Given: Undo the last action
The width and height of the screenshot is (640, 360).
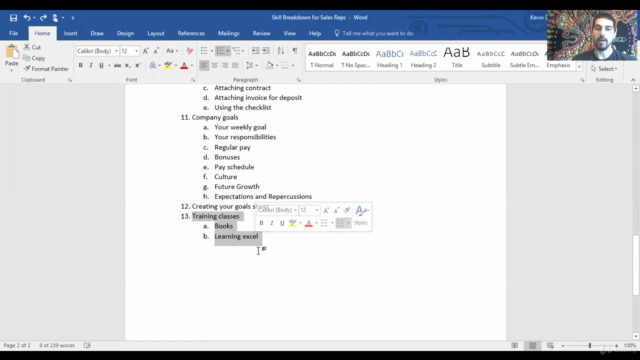Looking at the screenshot, I should (27, 18).
